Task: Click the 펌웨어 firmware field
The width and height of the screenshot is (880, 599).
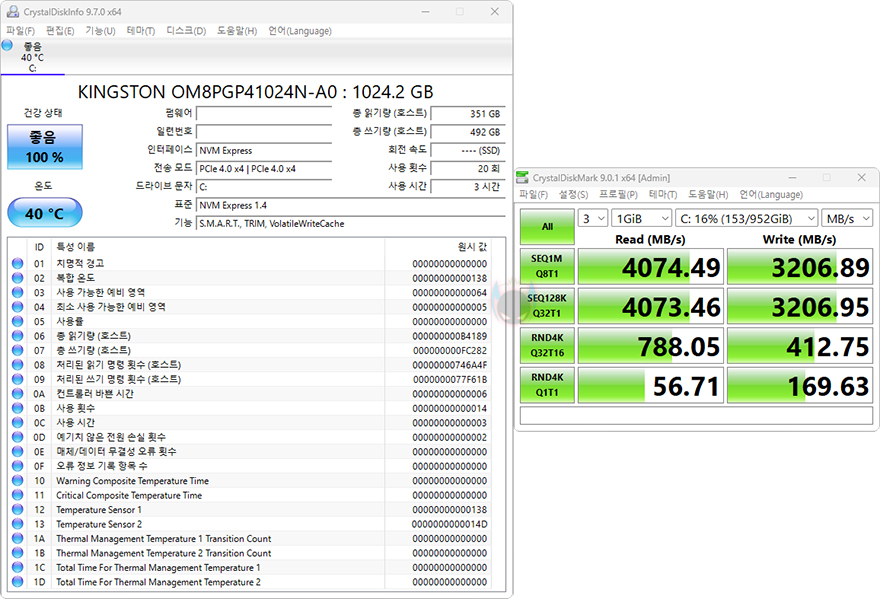Action: click(264, 114)
